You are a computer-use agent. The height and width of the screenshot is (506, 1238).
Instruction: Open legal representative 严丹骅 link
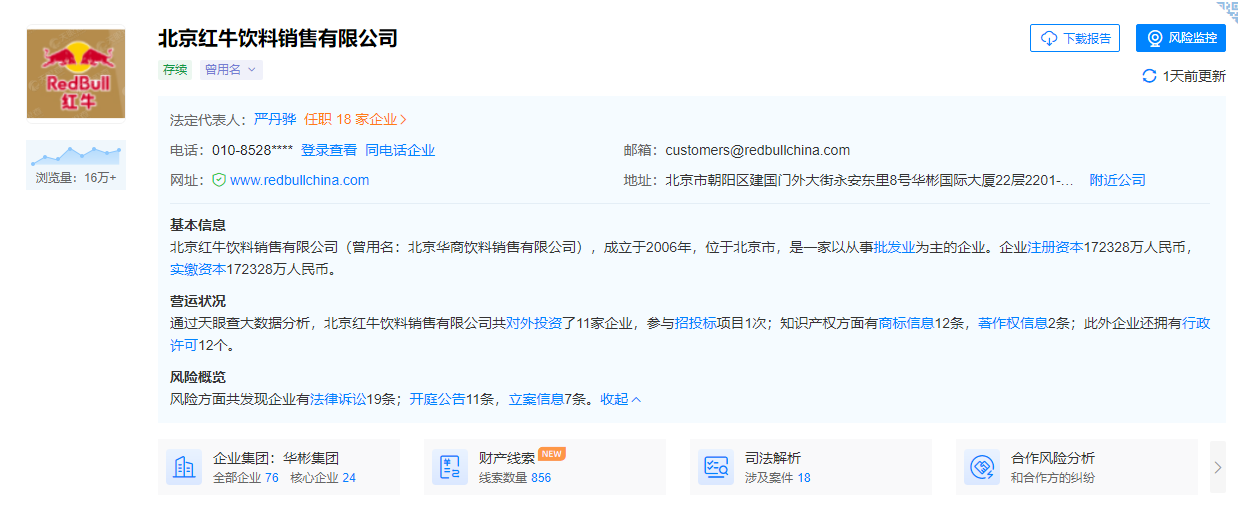coord(275,119)
